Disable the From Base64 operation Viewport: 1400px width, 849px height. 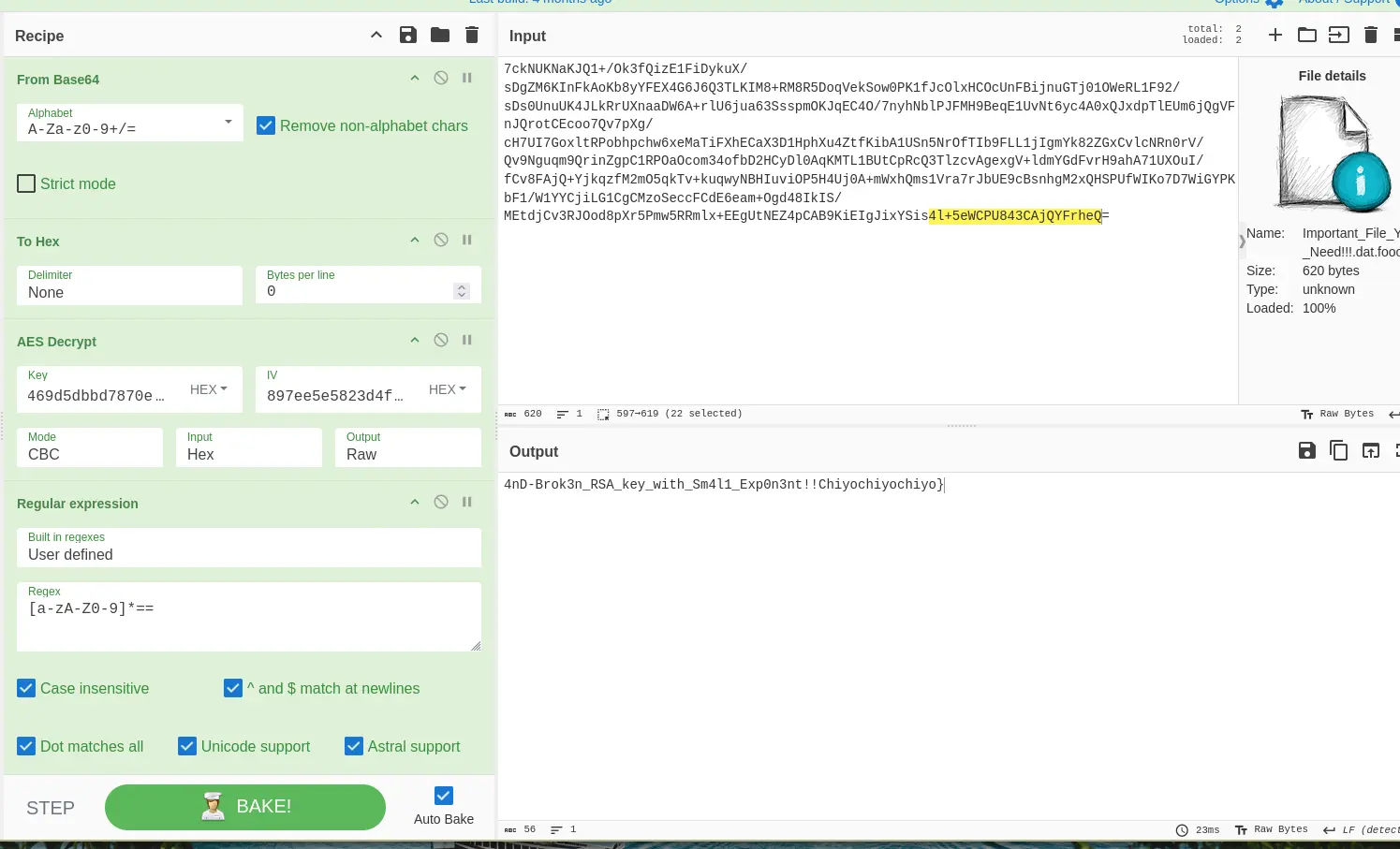[x=441, y=79]
